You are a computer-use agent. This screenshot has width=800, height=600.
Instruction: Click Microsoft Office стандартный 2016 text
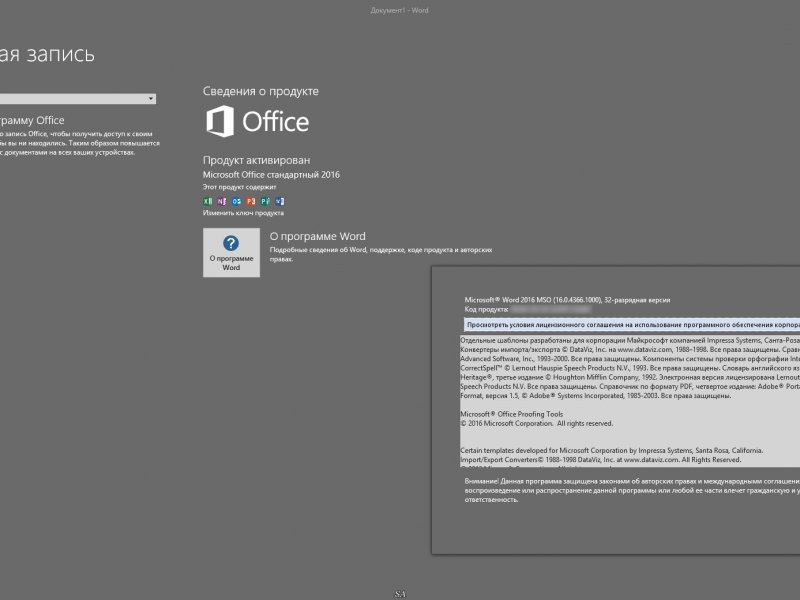271,174
